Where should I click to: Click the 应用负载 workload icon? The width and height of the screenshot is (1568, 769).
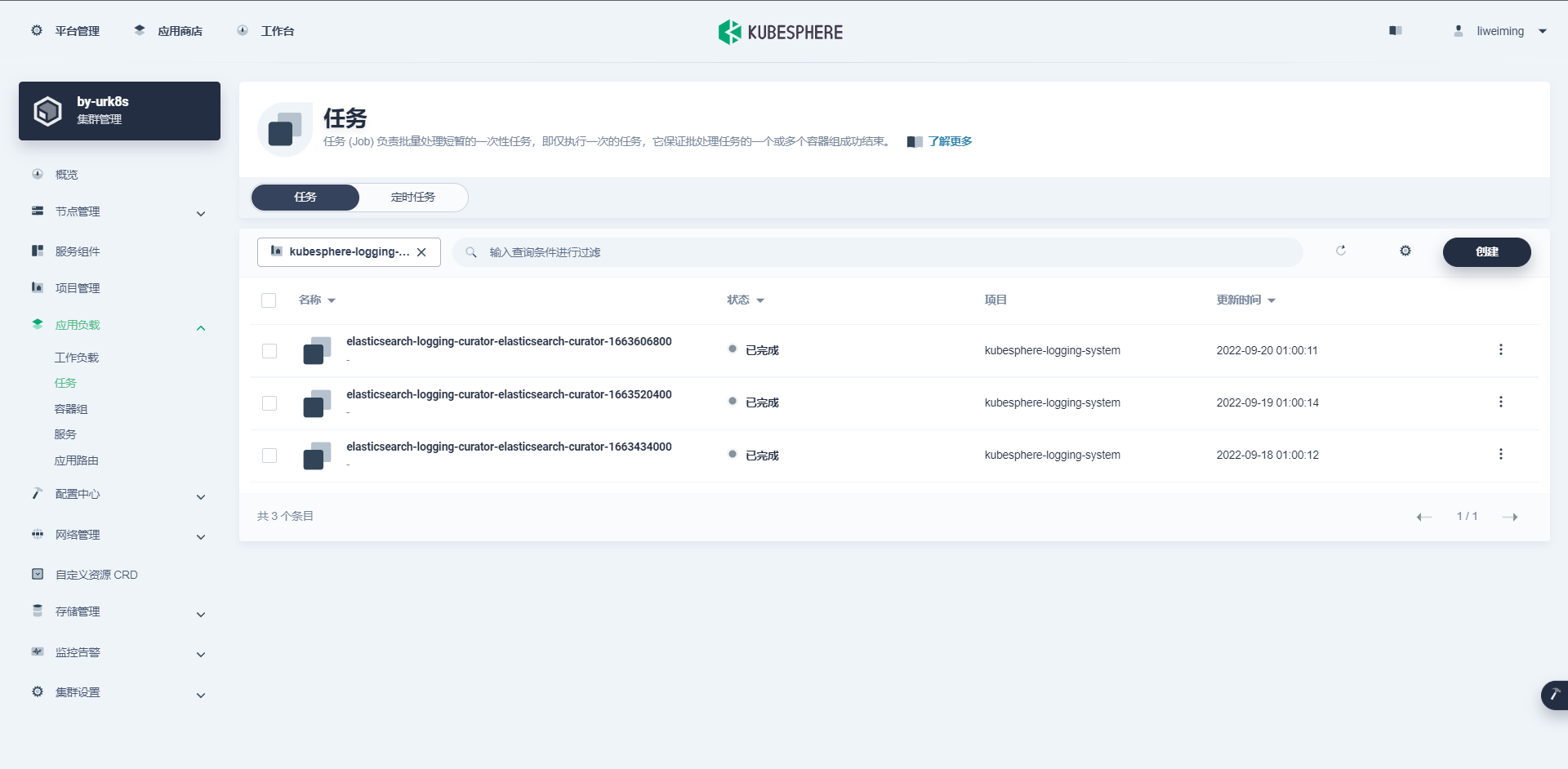coord(38,324)
